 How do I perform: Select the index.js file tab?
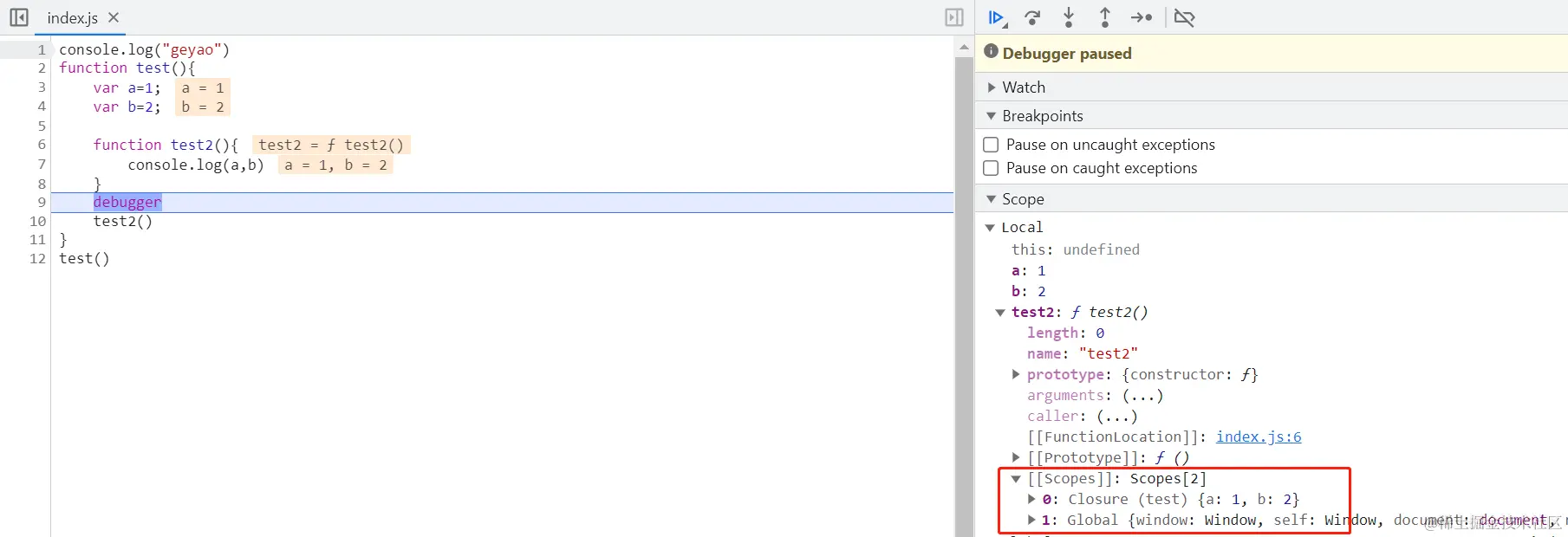point(72,17)
